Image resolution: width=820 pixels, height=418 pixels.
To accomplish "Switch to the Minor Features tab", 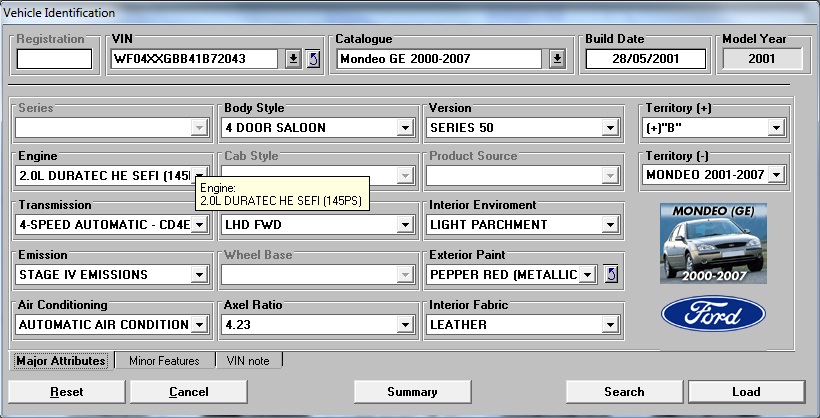I will 164,361.
